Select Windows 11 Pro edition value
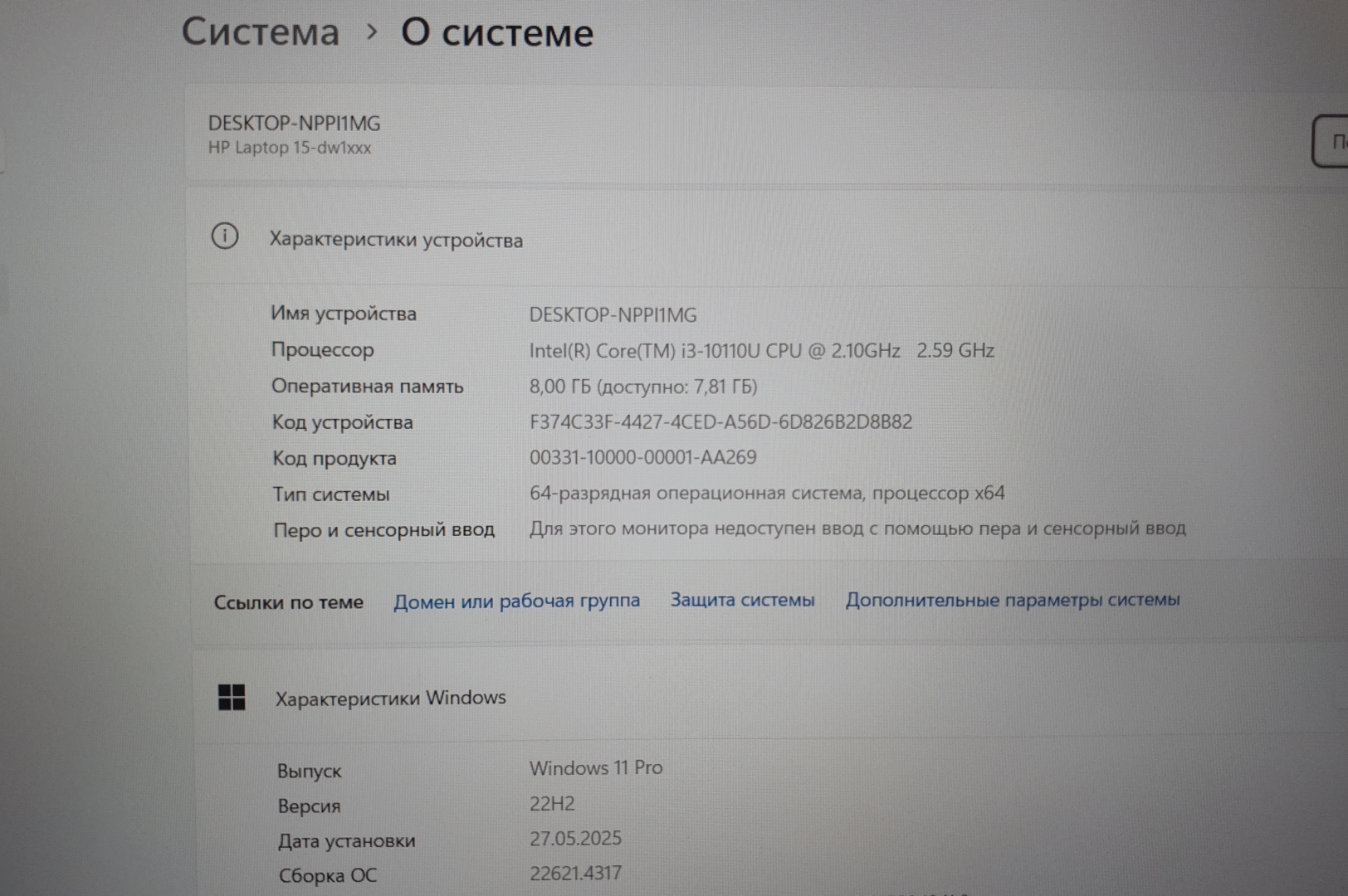Viewport: 1348px width, 896px height. [596, 768]
